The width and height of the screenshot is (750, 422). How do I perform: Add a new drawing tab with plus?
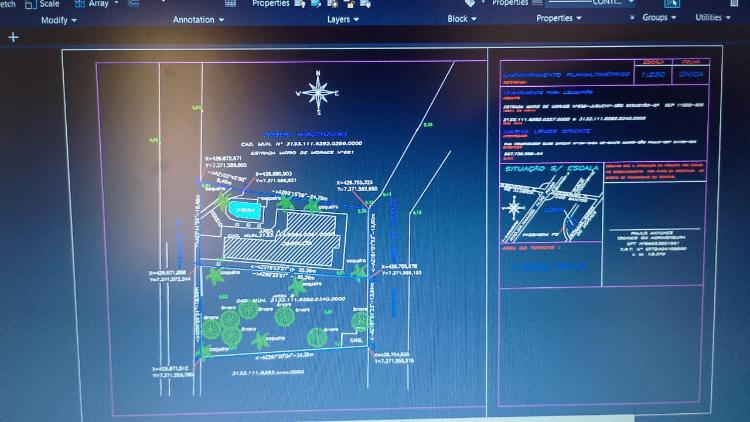click(13, 37)
